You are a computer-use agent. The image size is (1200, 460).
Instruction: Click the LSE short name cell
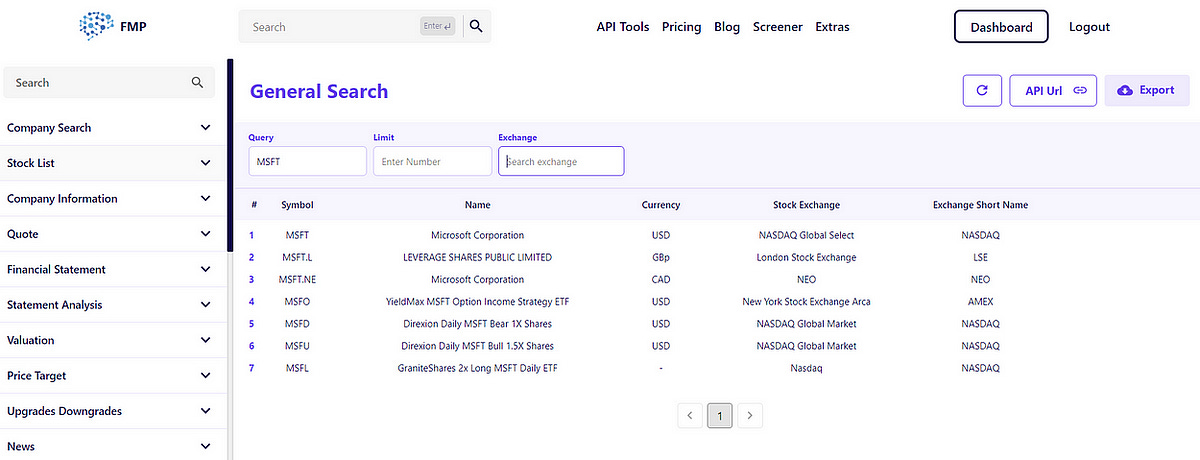point(980,258)
